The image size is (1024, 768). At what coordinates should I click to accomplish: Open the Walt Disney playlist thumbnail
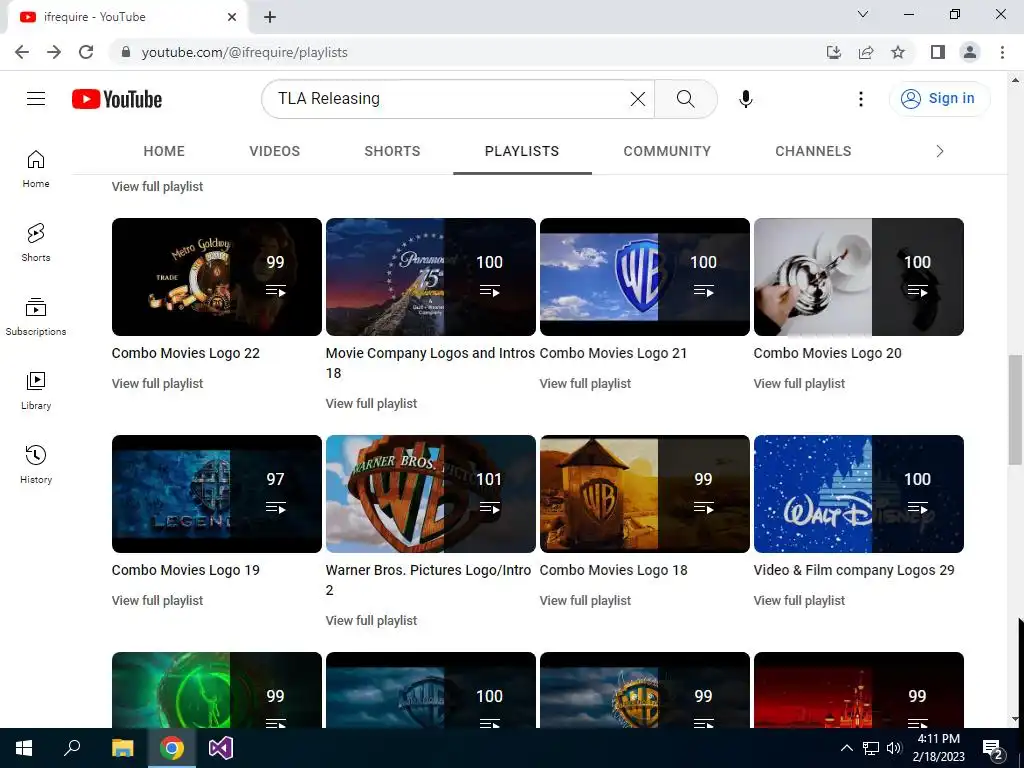point(859,494)
